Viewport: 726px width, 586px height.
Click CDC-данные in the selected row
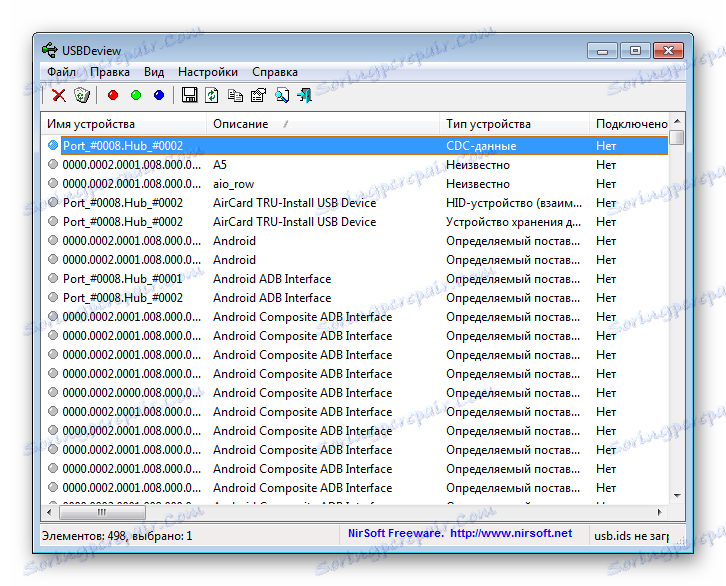(x=481, y=146)
